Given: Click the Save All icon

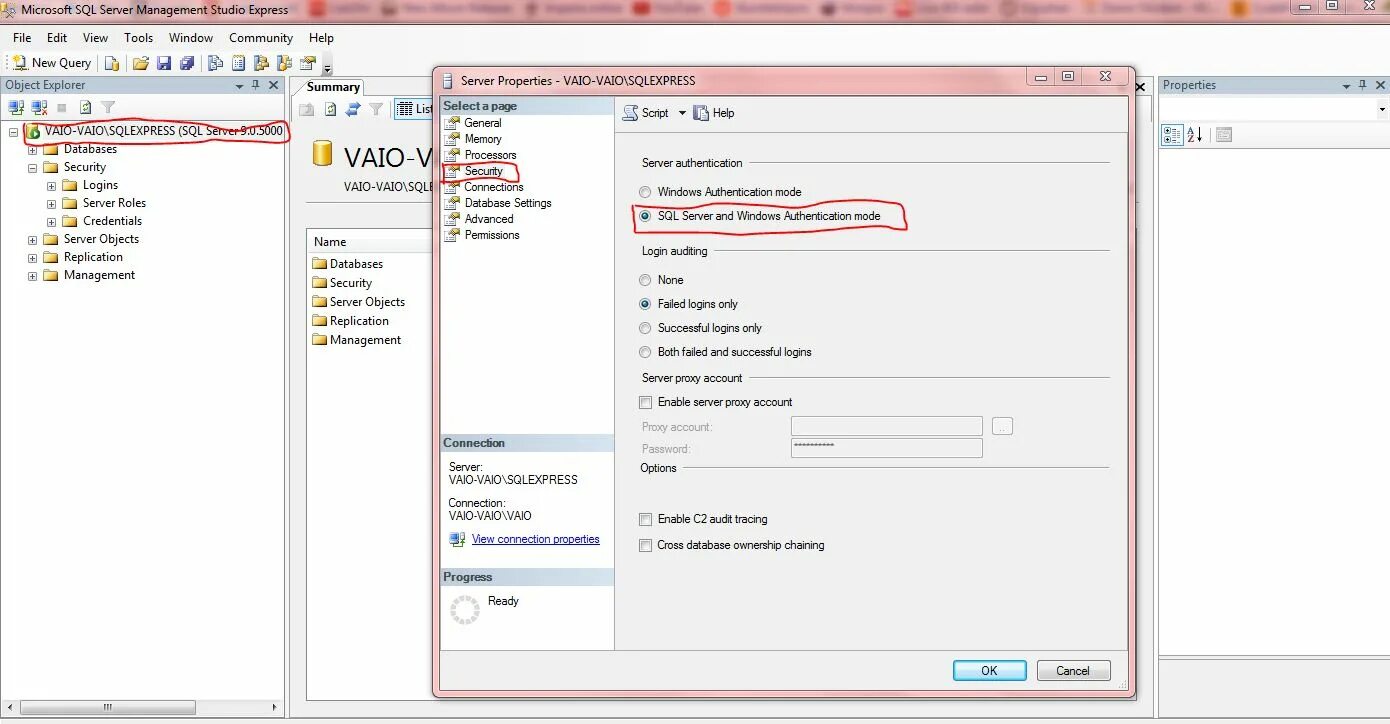Looking at the screenshot, I should click(187, 63).
